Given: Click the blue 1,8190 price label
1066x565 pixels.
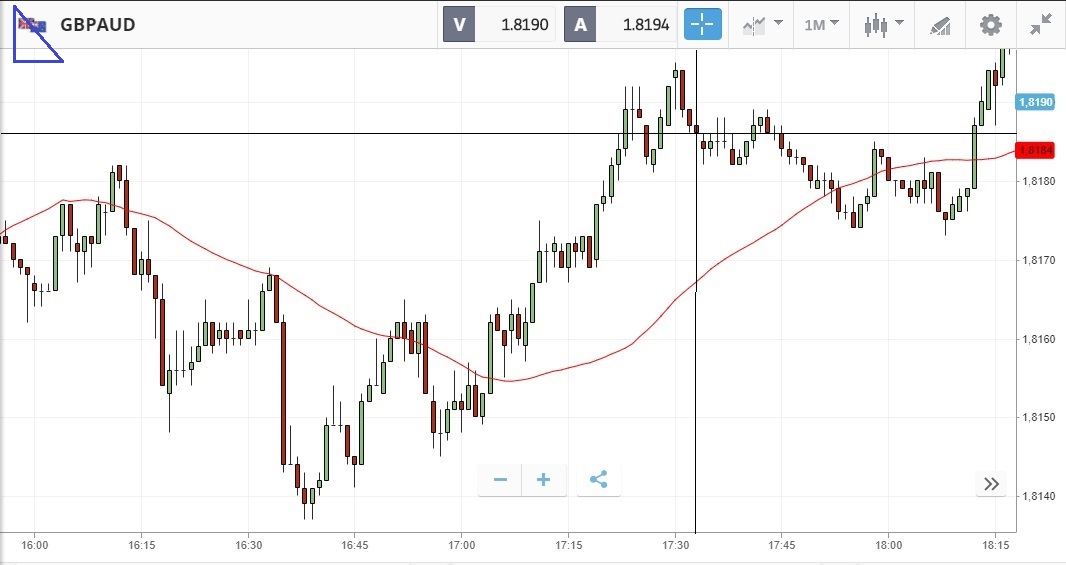Looking at the screenshot, I should click(x=1034, y=102).
